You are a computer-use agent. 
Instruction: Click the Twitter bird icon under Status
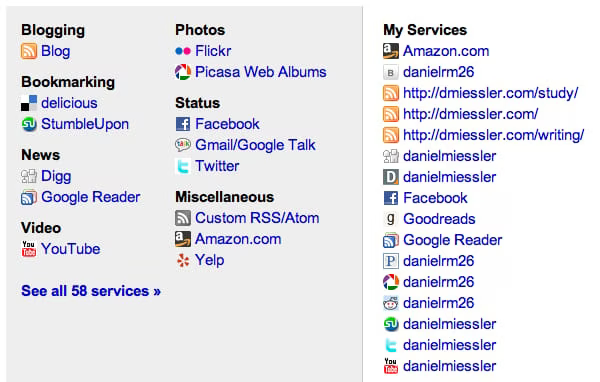[183, 166]
